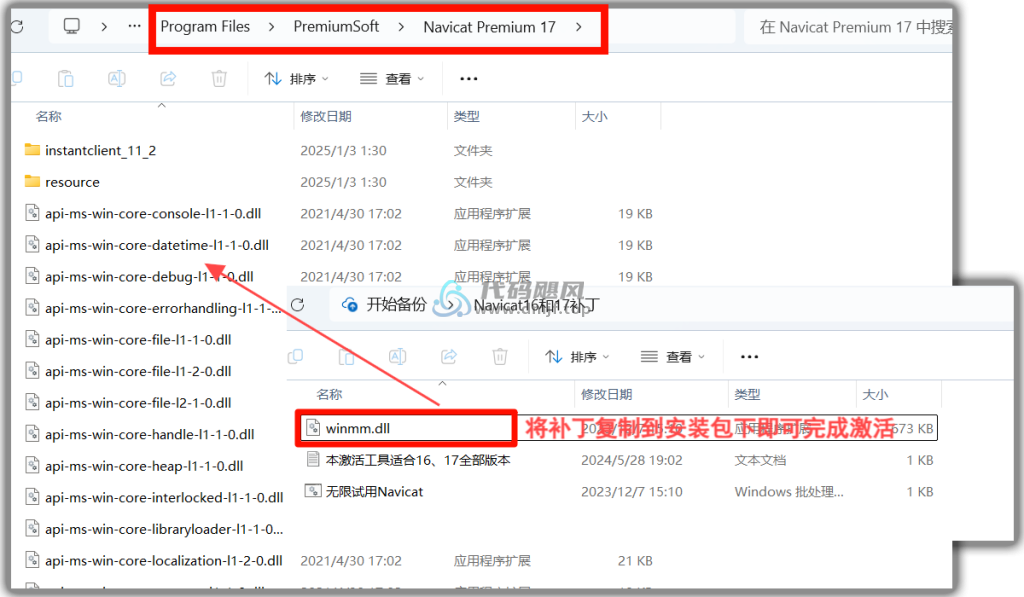Open more options ellipsis in back window toolbar

pos(468,78)
